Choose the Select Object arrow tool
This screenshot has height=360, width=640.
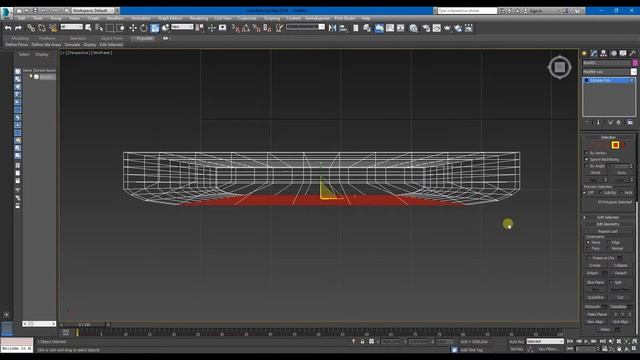point(88,28)
